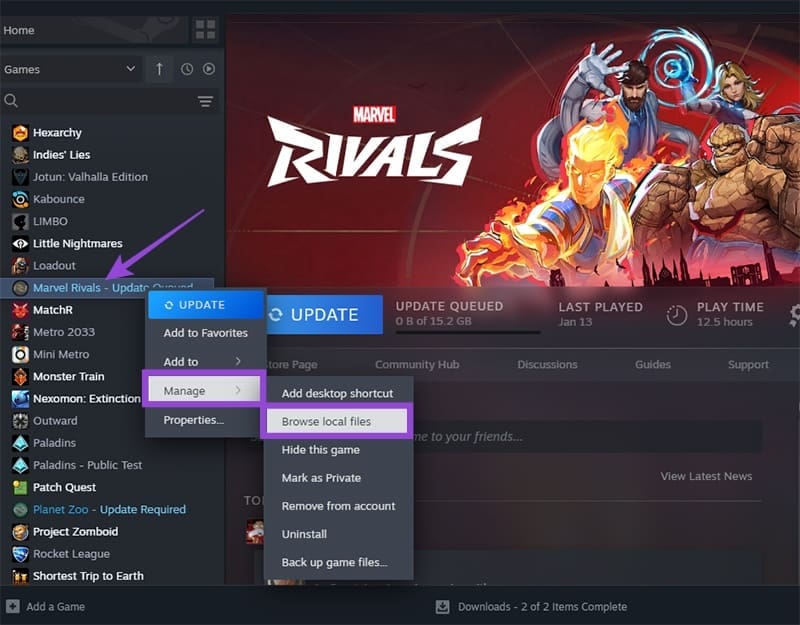Click the update download progress bar
The image size is (800, 625).
[x=467, y=332]
